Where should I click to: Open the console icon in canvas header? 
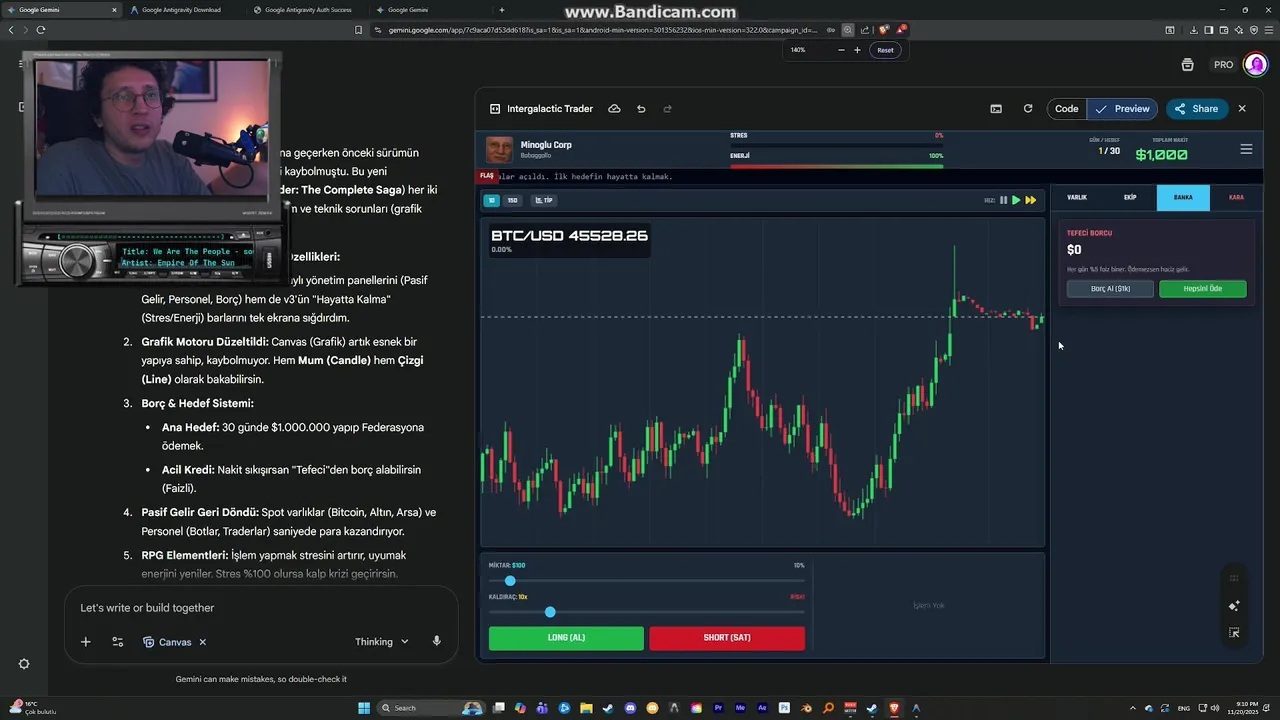pyautogui.click(x=996, y=109)
